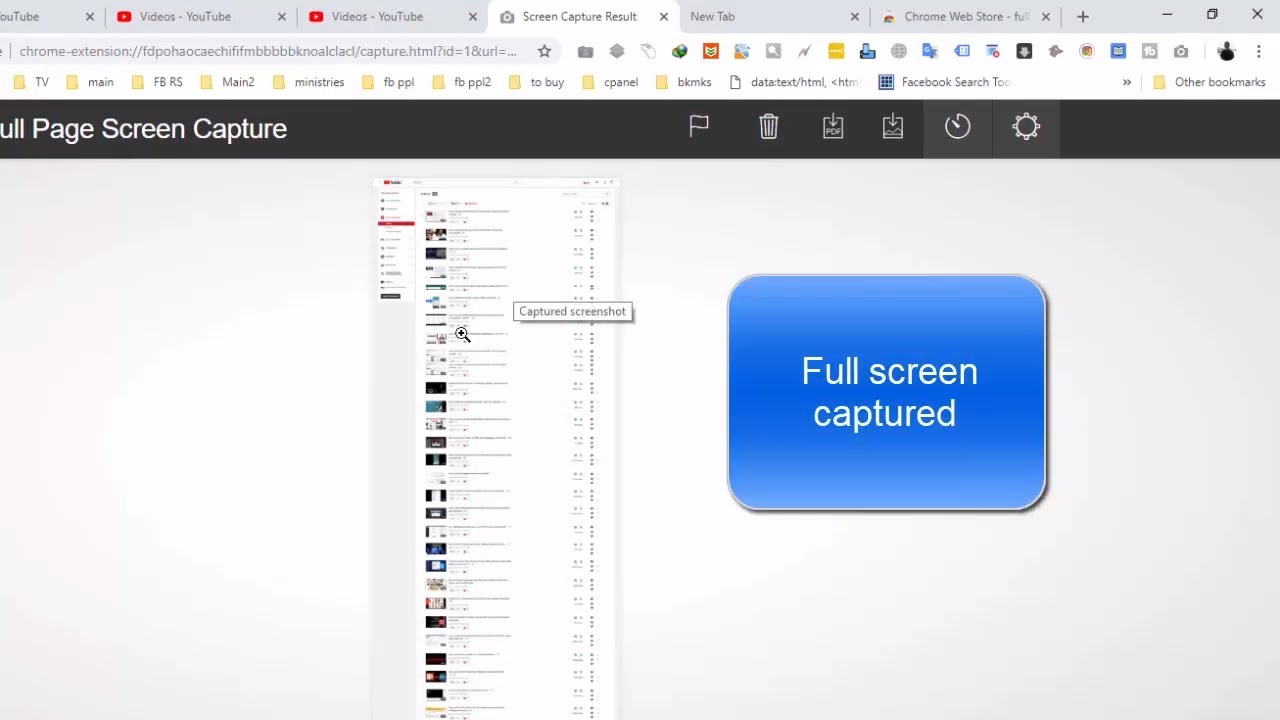Open the Google Translate extension icon
Image resolution: width=1280 pixels, height=720 pixels.
(x=928, y=50)
